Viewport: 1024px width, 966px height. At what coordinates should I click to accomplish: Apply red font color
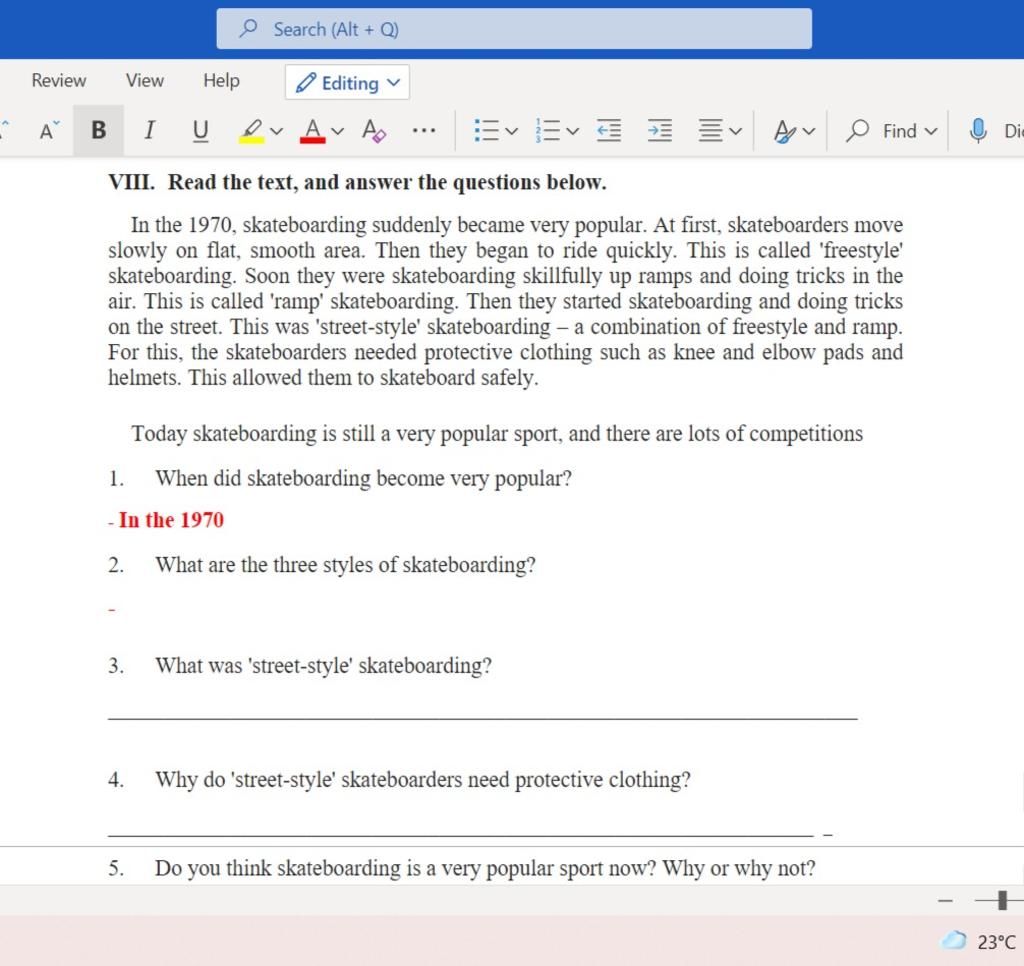coord(313,131)
